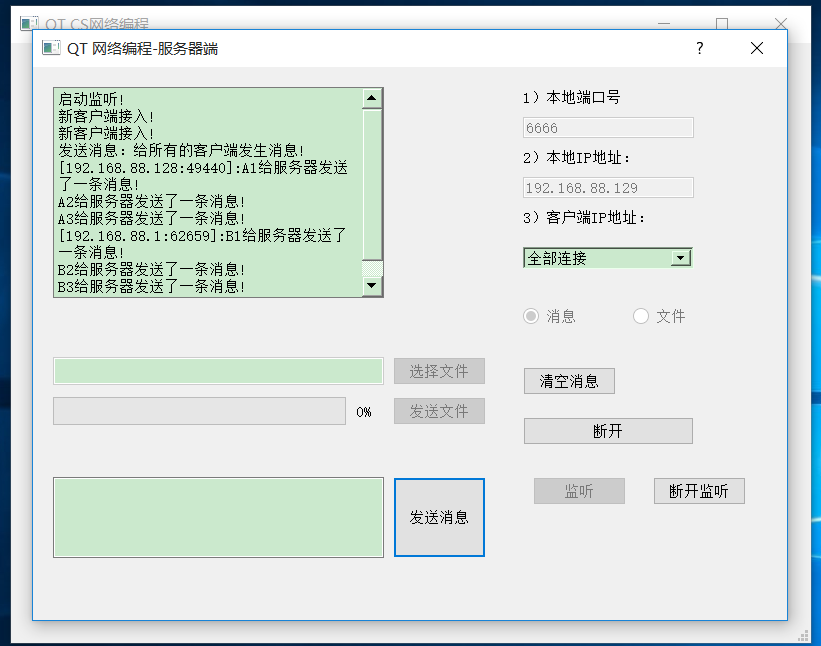The height and width of the screenshot is (646, 821).
Task: Click 清空消息 to clear messages
Action: 569,381
